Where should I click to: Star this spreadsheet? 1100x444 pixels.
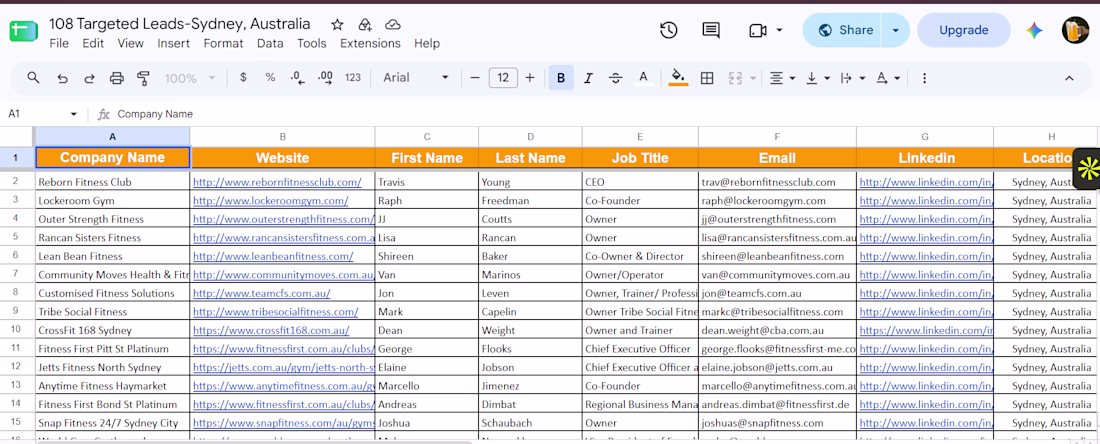coord(337,25)
